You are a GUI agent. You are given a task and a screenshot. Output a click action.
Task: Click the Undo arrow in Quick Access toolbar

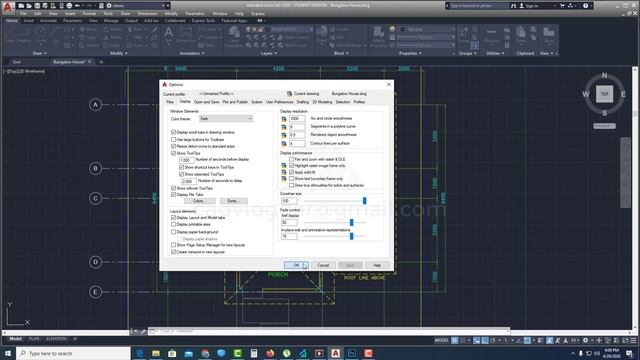78,6
